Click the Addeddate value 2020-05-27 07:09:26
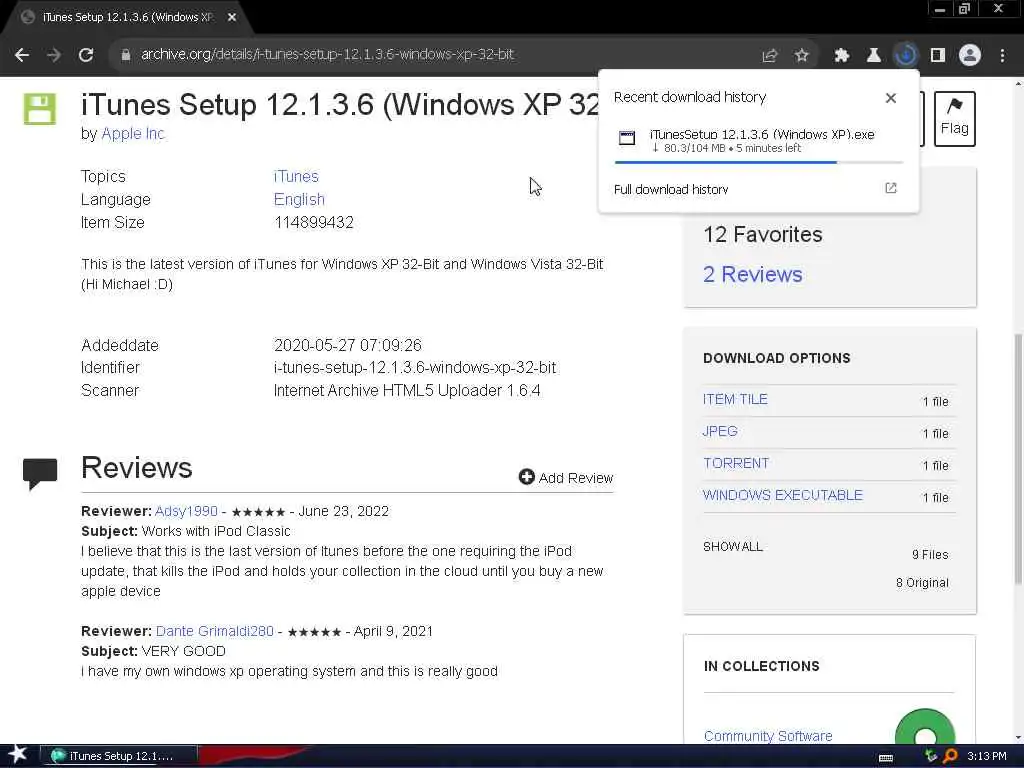The height and width of the screenshot is (768, 1024). [347, 345]
